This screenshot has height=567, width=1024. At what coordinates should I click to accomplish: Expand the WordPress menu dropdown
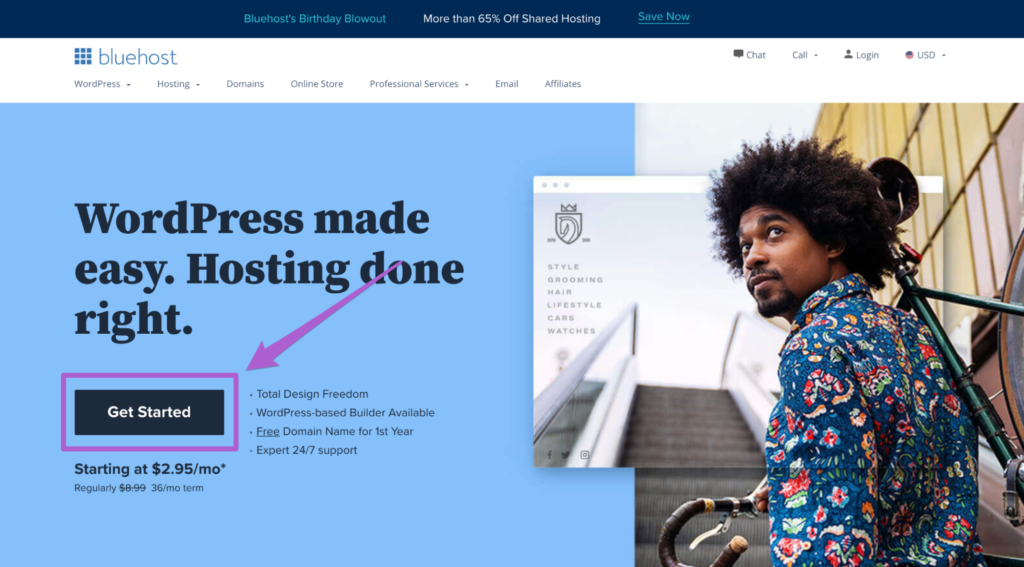pyautogui.click(x=103, y=84)
